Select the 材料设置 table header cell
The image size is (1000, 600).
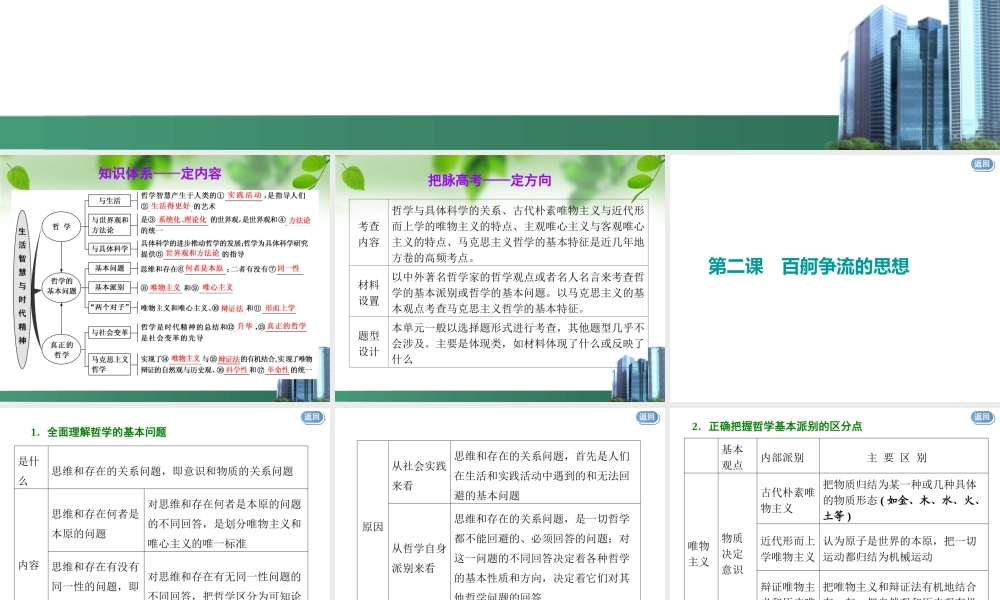pos(369,292)
